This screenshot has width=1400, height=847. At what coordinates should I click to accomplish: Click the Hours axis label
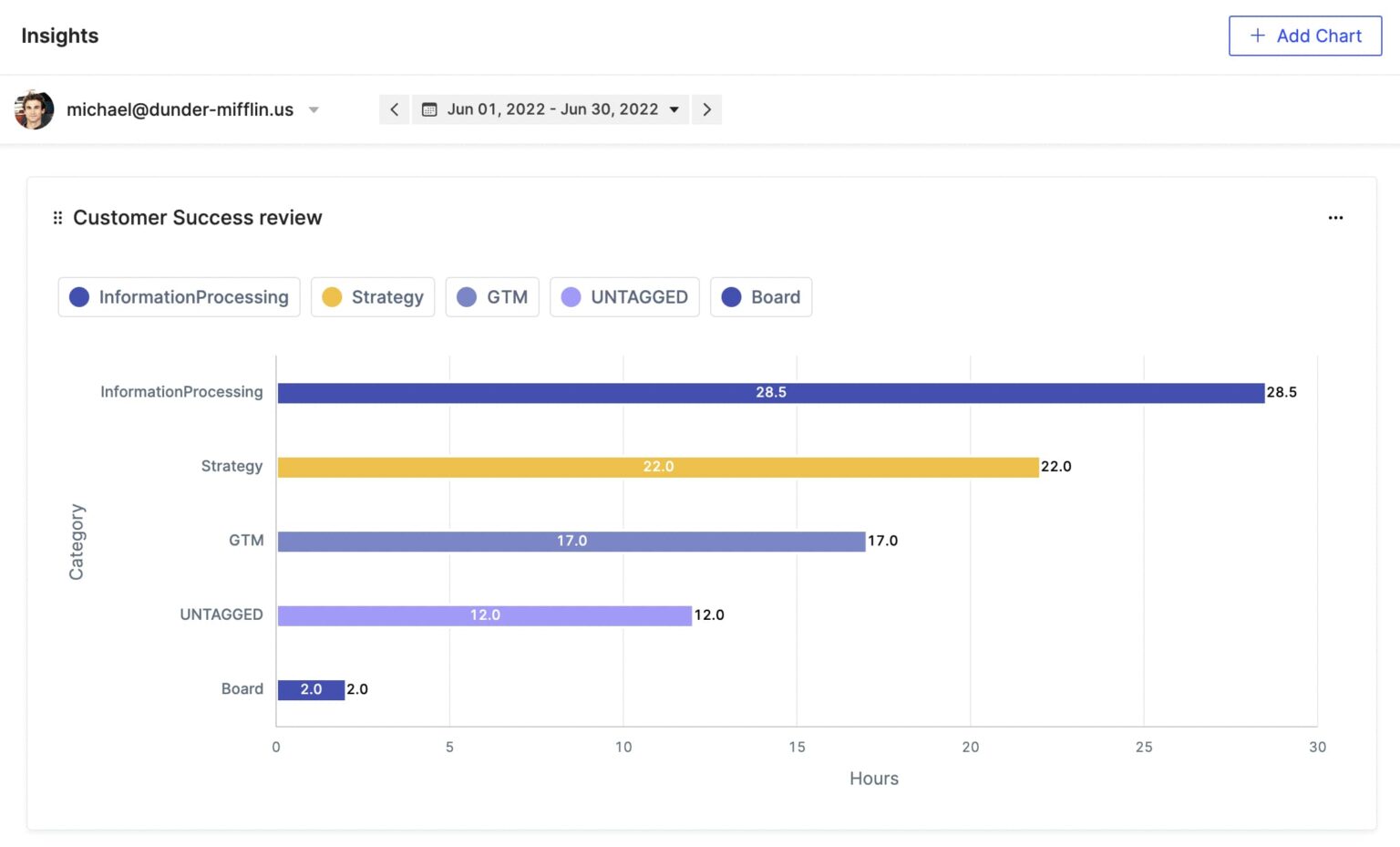tap(874, 779)
